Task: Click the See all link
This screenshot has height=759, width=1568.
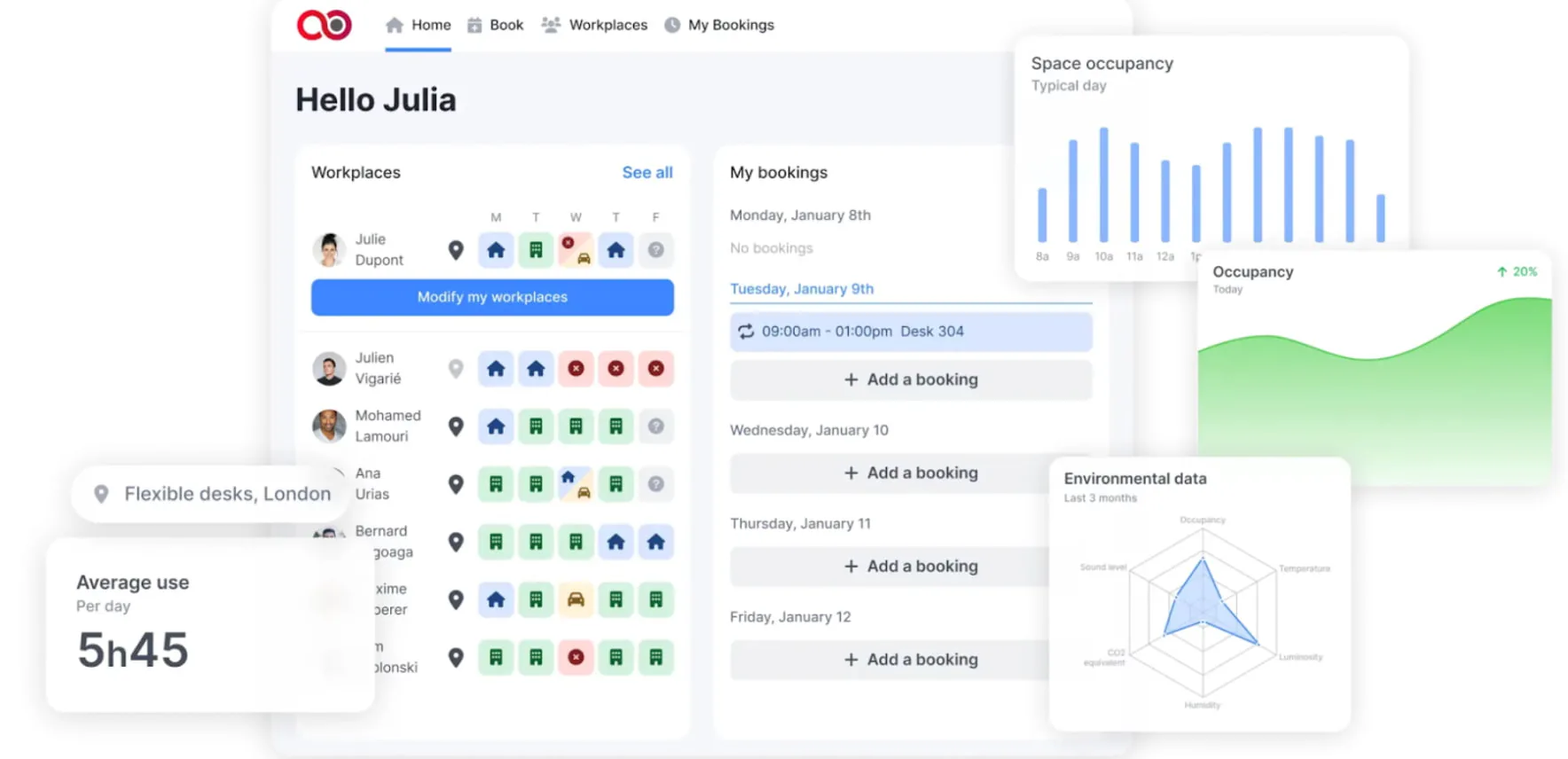Action: [x=647, y=172]
